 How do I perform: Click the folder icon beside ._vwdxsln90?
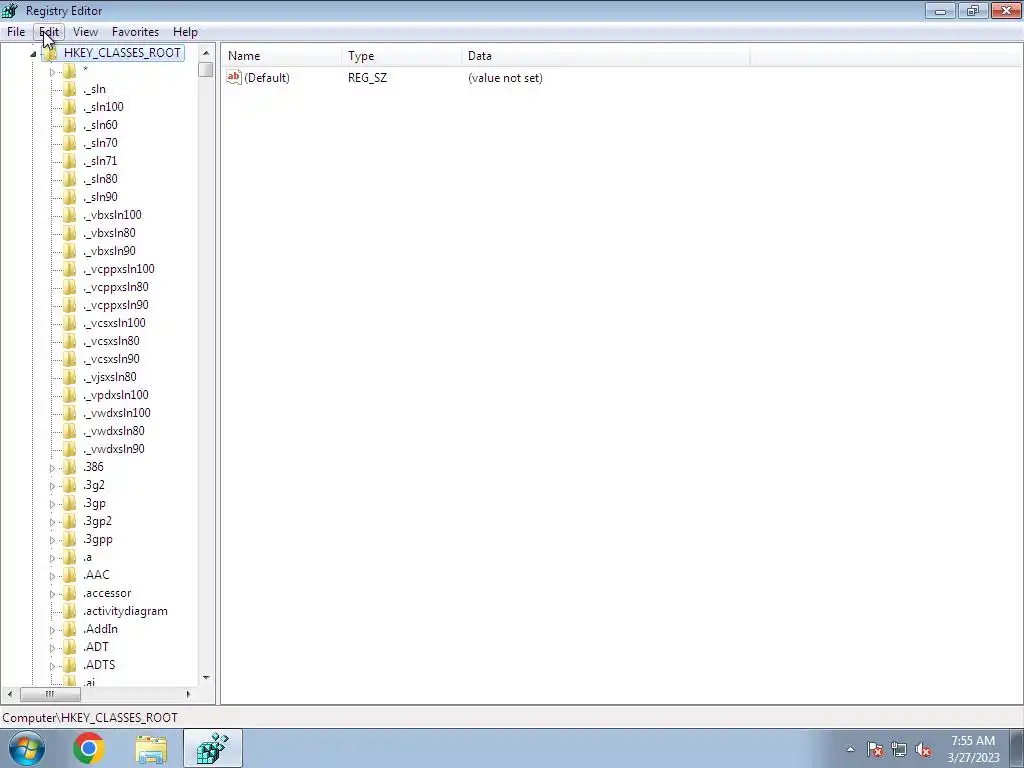70,449
